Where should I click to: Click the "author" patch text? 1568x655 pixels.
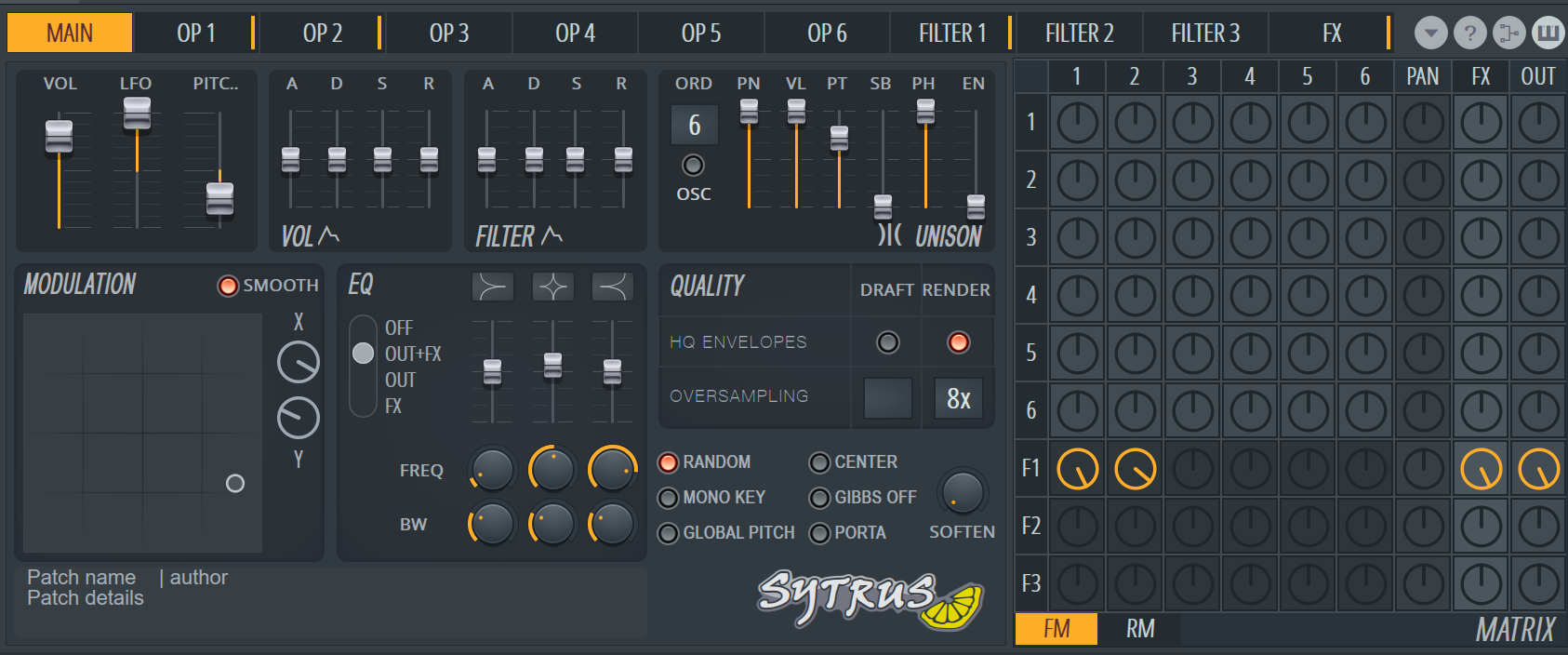[x=198, y=578]
